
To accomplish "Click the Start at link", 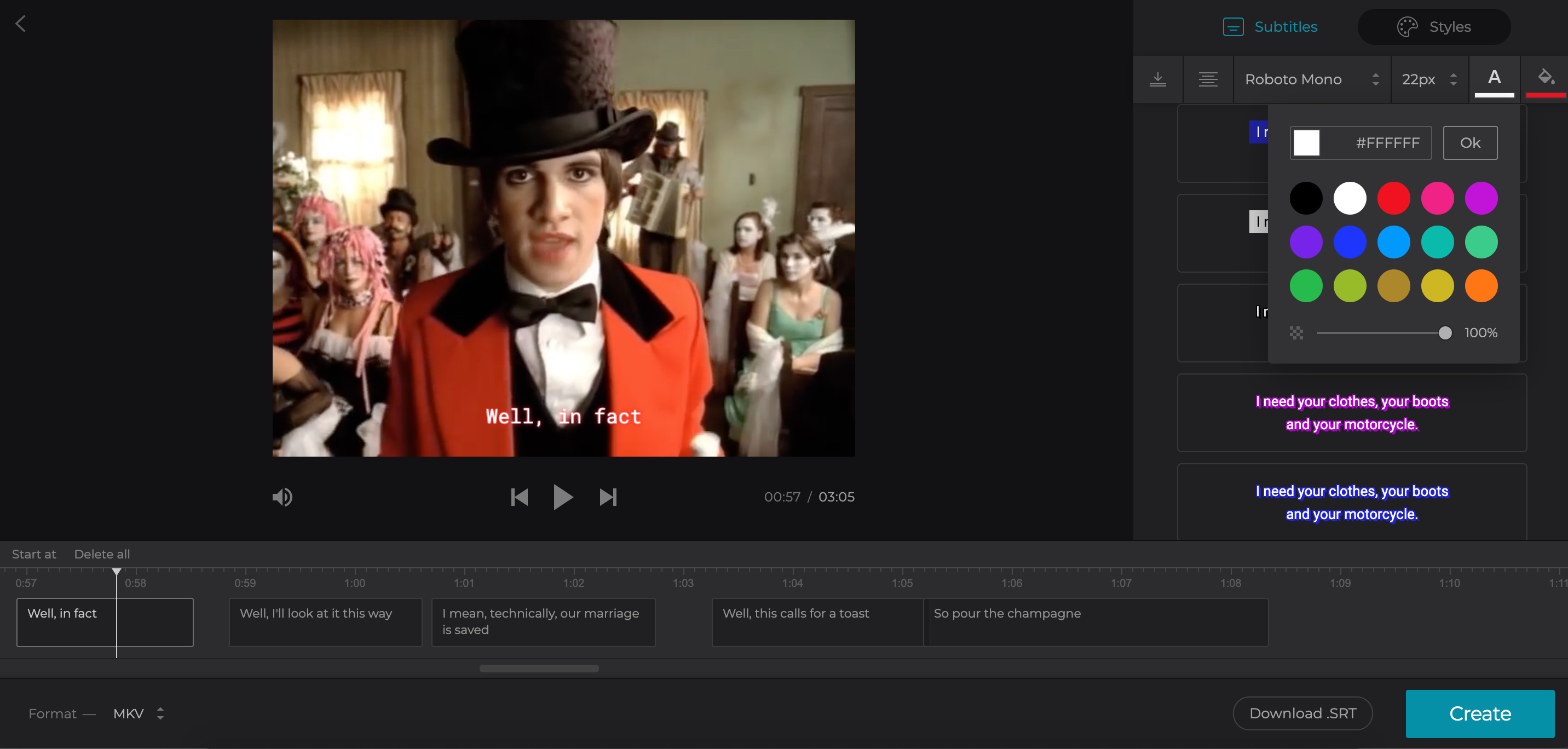I will (x=34, y=554).
